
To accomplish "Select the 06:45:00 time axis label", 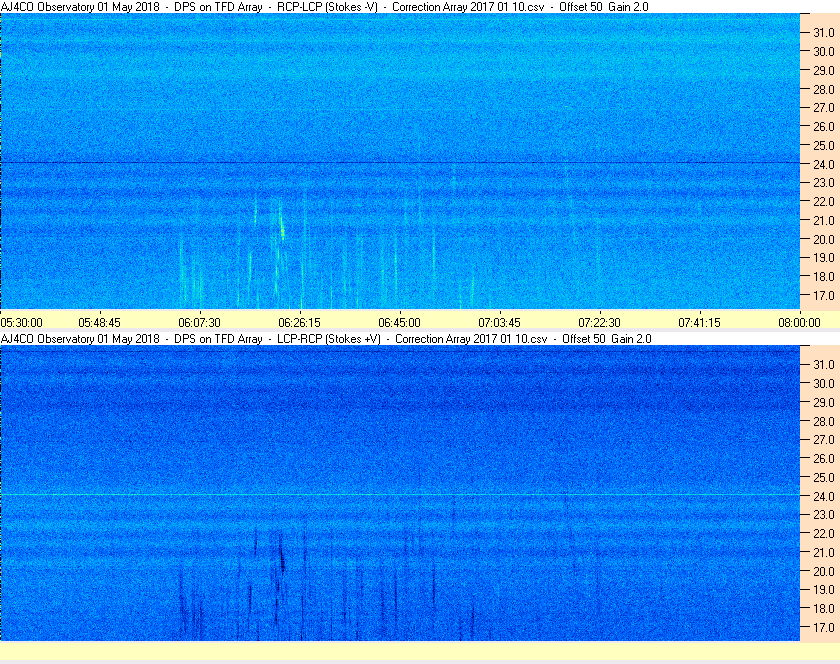I will click(400, 323).
